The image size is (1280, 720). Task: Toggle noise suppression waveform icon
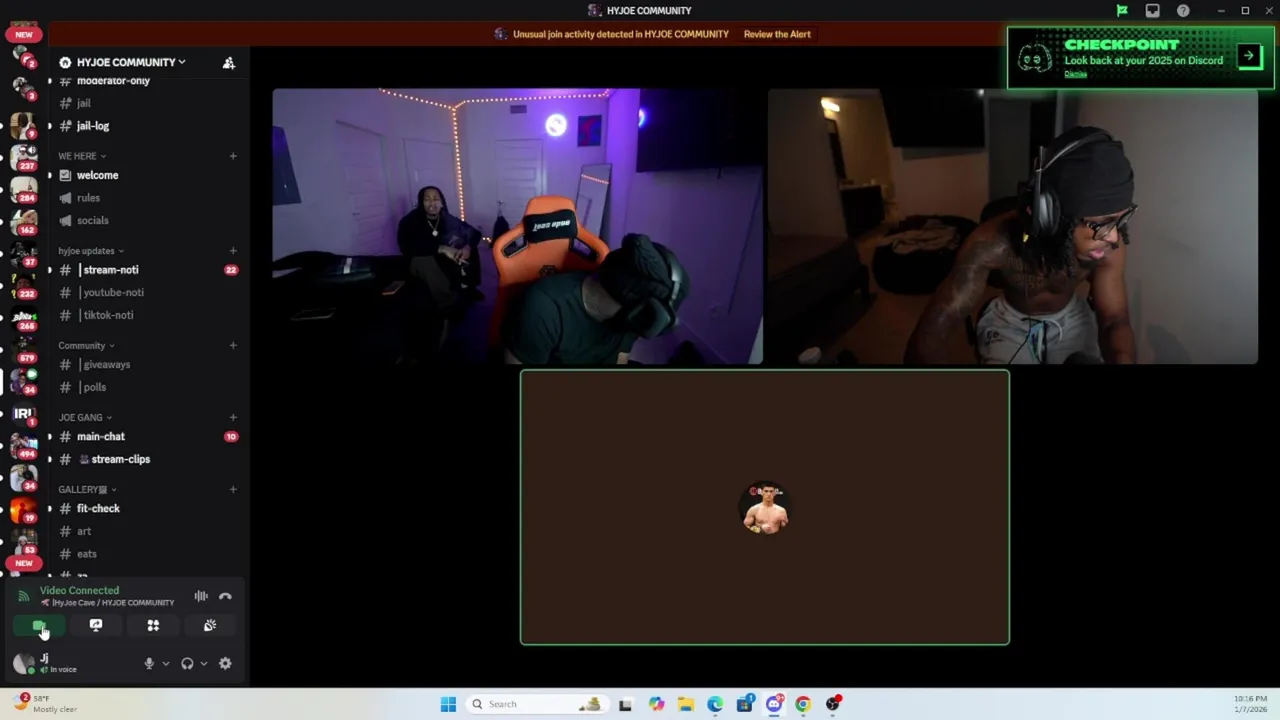click(x=201, y=596)
